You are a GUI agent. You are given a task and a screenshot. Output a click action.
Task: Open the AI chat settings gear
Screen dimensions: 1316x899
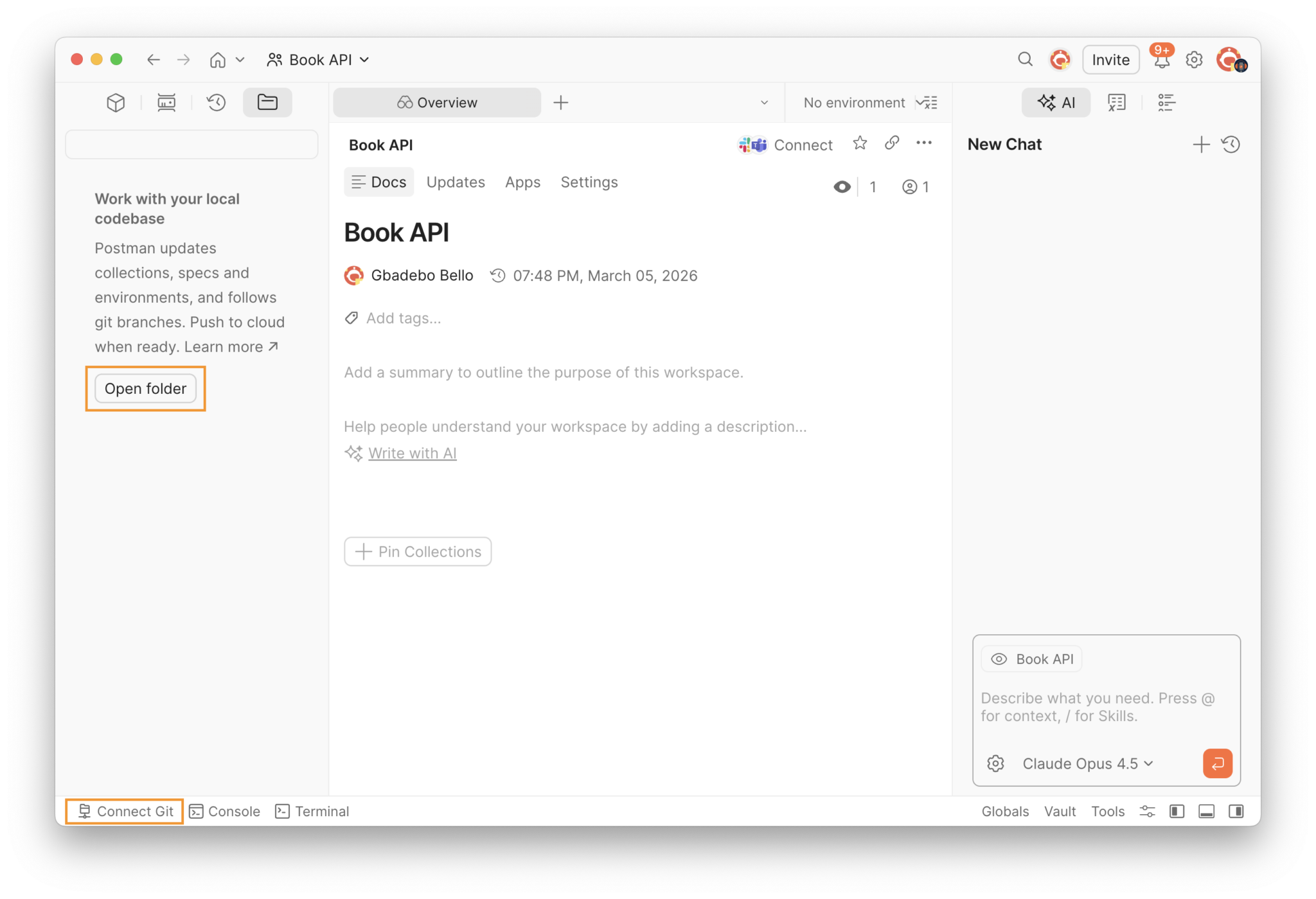[995, 763]
